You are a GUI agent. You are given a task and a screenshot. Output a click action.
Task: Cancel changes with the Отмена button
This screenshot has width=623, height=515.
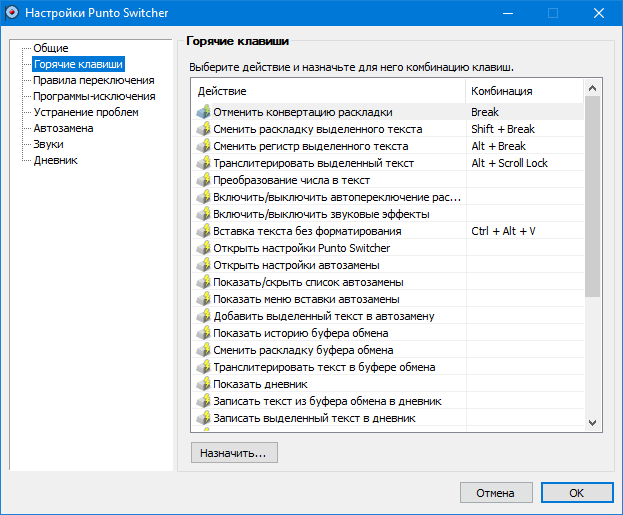496,493
